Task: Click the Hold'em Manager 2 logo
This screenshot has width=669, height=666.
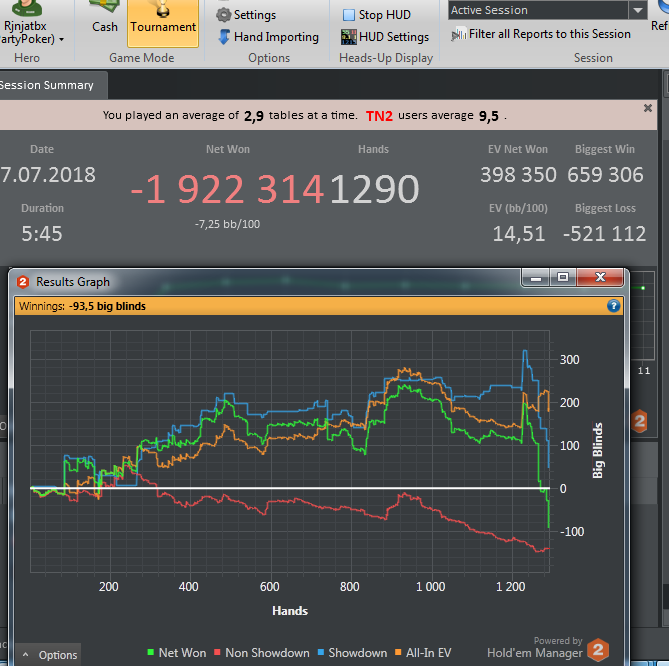Action: click(598, 650)
